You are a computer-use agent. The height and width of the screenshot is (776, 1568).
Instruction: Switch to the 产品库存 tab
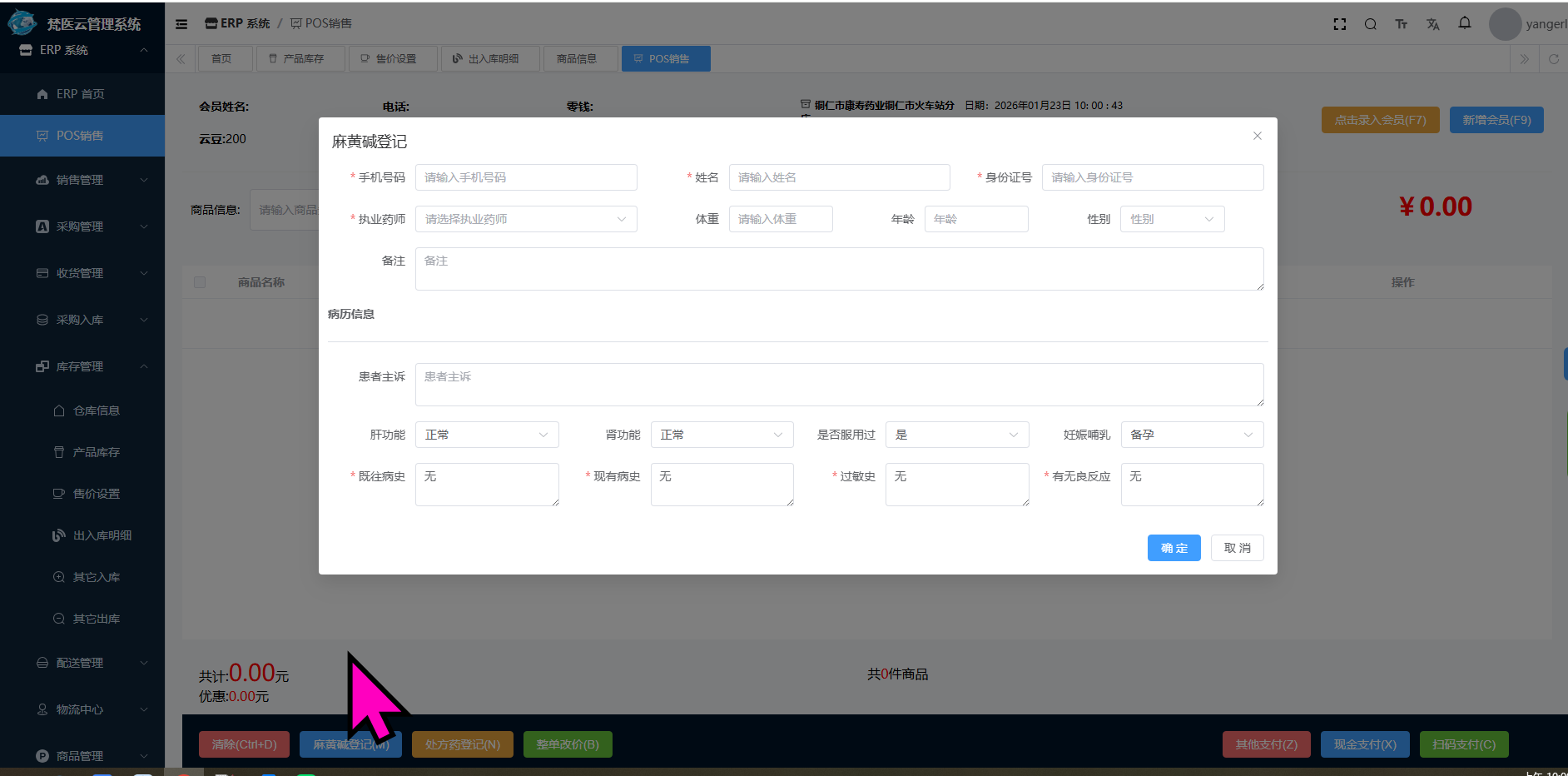click(x=300, y=59)
